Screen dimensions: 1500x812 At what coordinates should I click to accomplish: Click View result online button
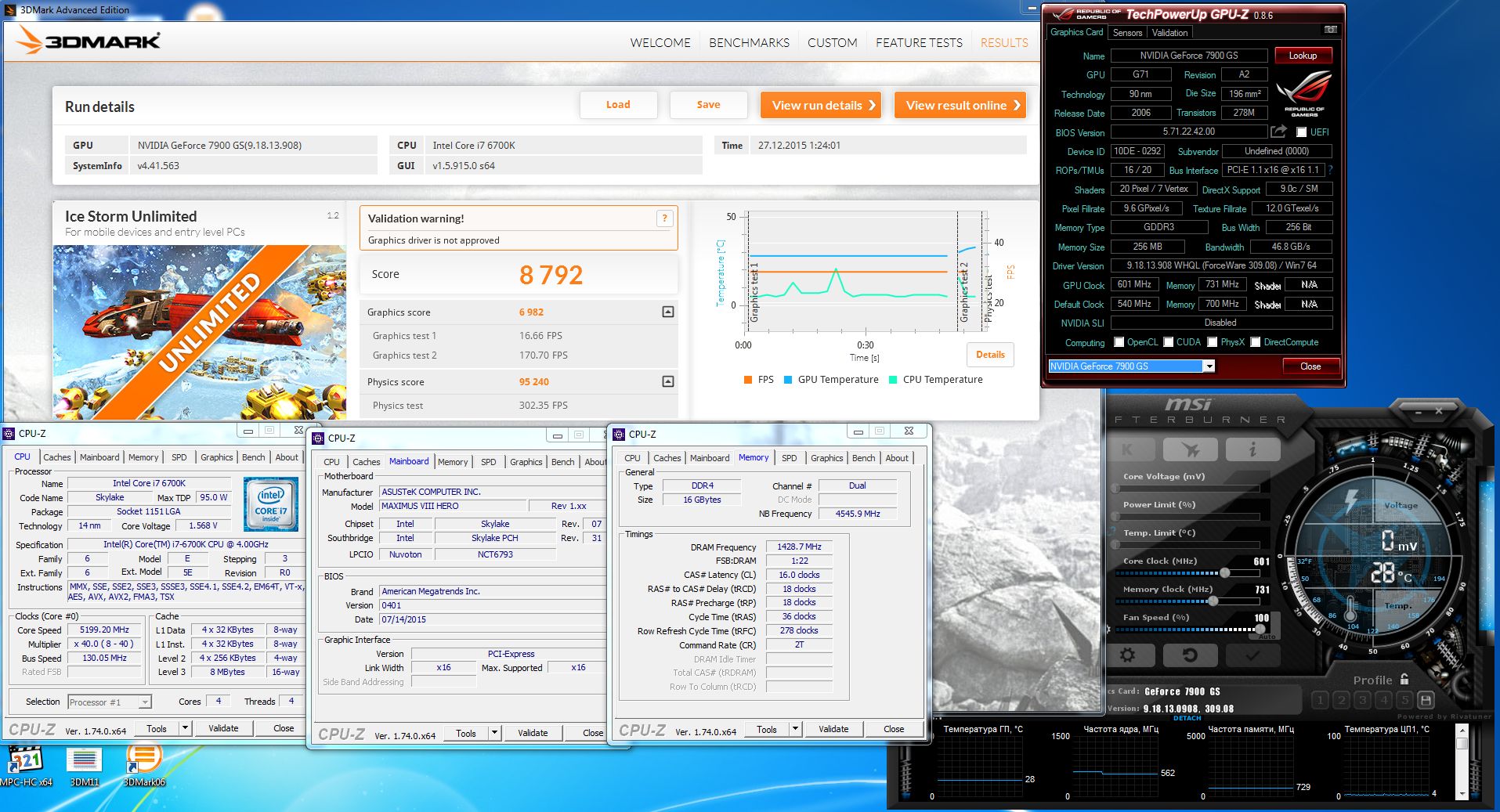click(960, 105)
